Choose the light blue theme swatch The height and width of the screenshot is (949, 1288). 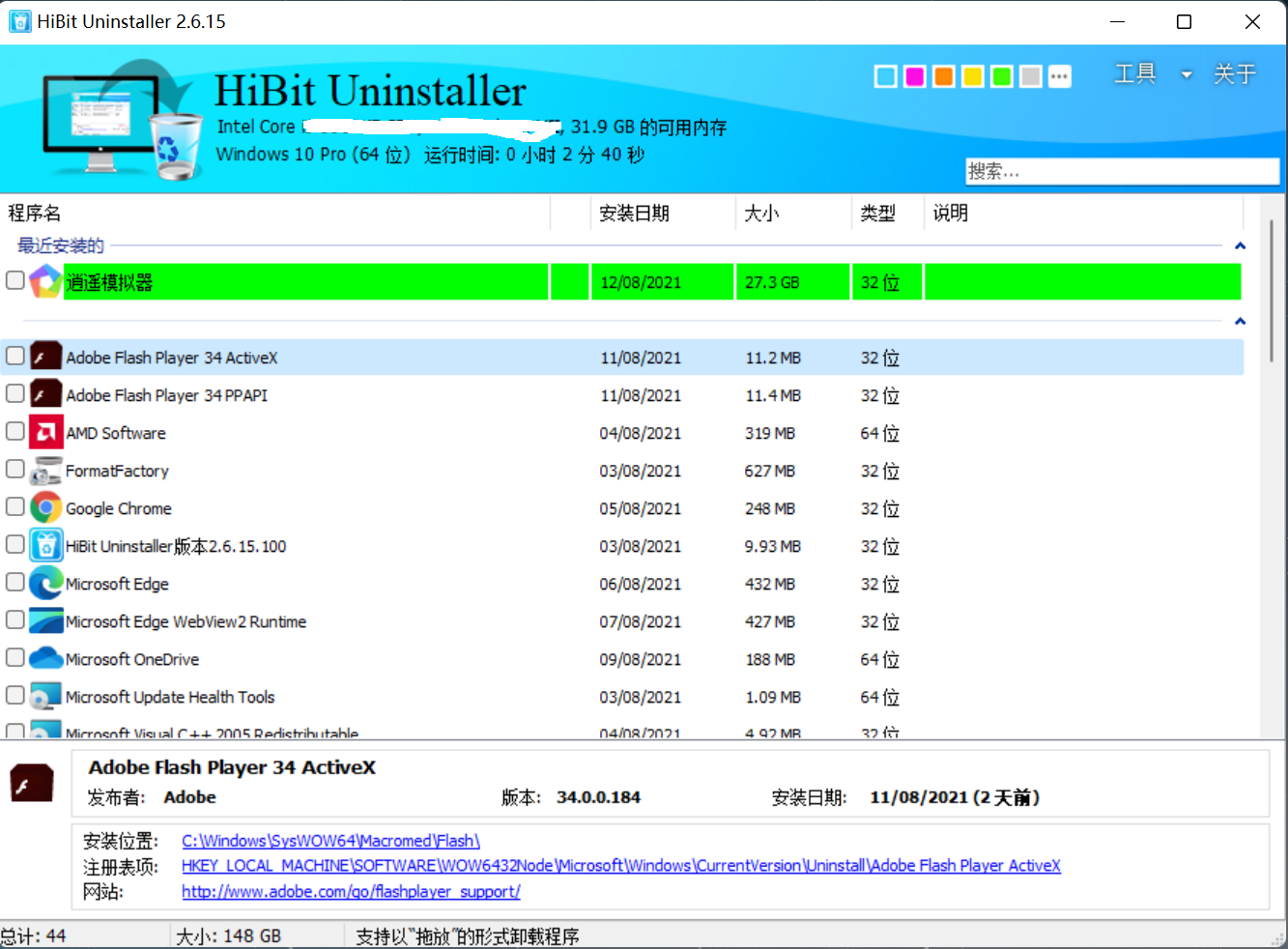(885, 76)
